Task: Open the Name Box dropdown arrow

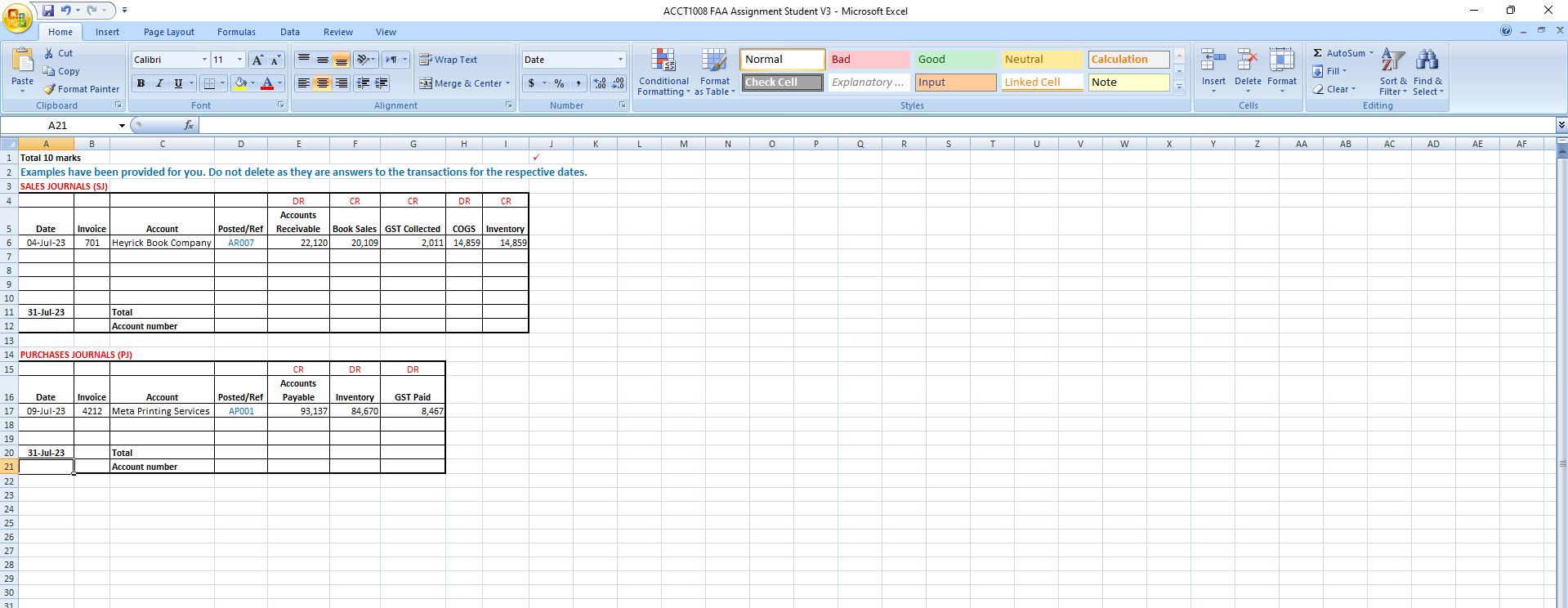Action: click(x=122, y=126)
